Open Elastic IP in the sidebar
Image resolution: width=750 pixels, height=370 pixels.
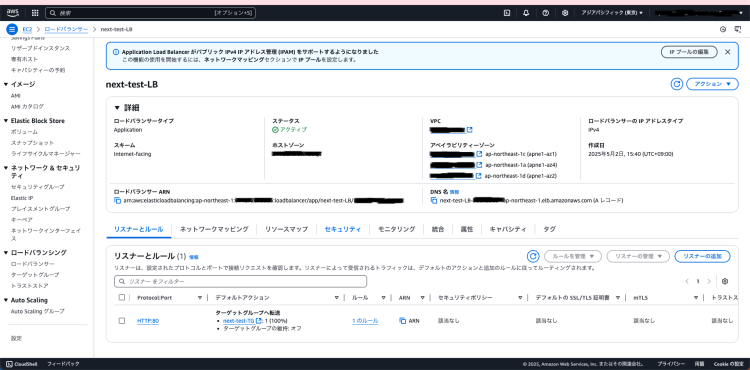[x=22, y=198]
